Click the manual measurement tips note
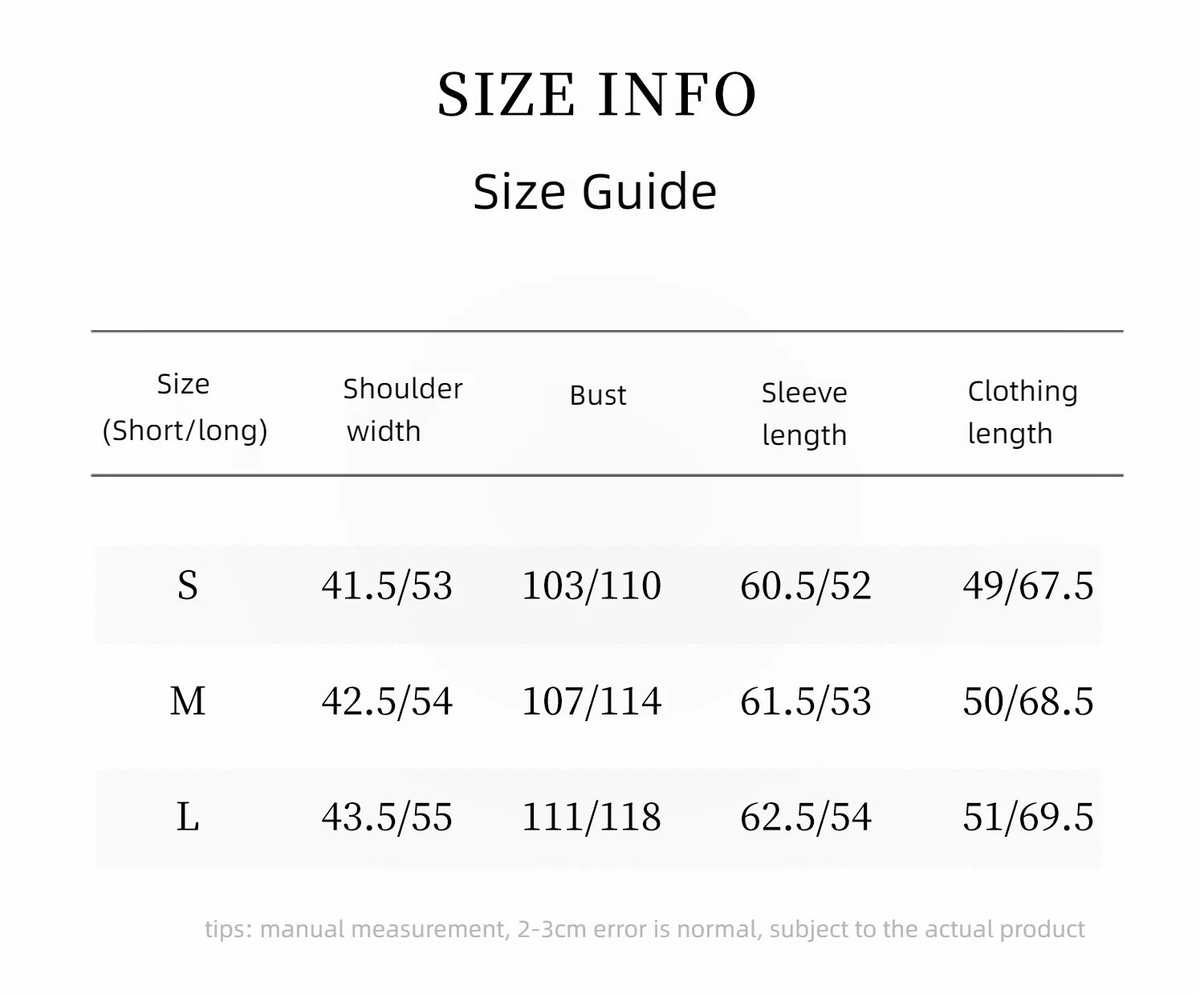1204x995 pixels. tap(645, 929)
